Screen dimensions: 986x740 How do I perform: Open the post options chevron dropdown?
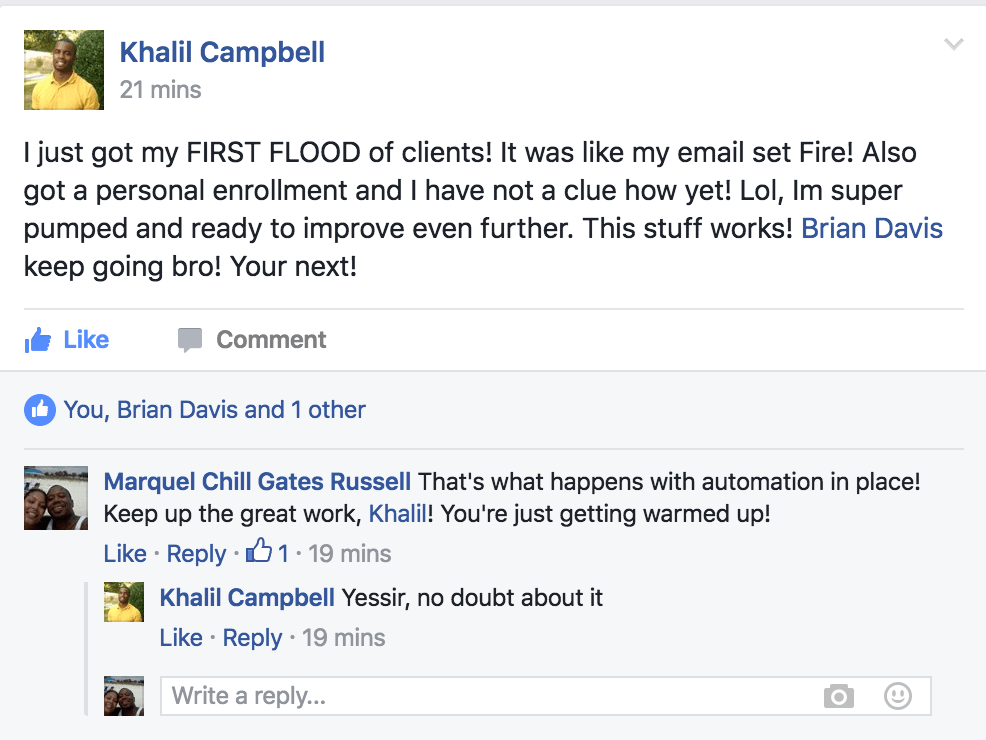(x=953, y=44)
